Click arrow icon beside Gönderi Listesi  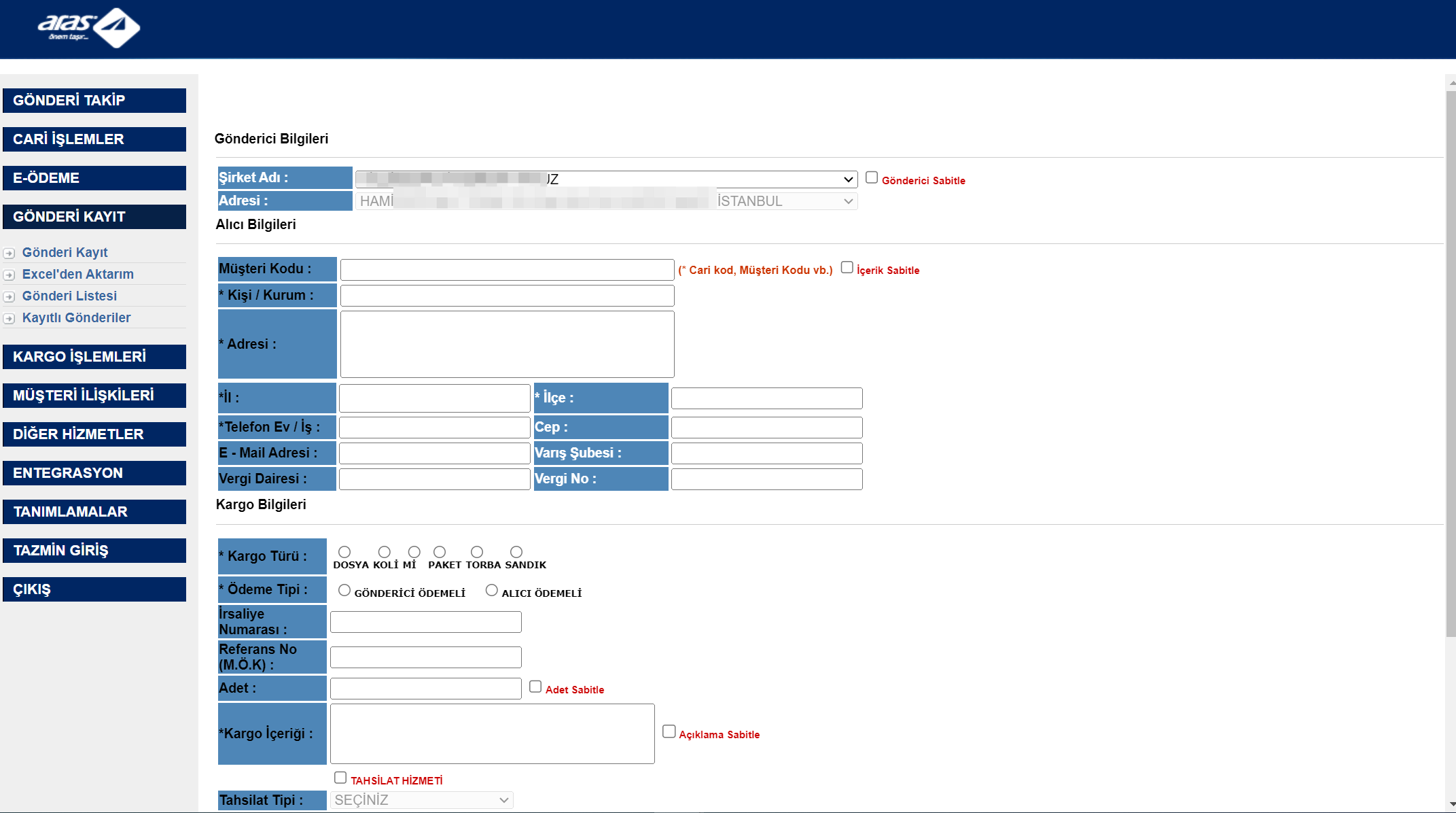pos(9,297)
